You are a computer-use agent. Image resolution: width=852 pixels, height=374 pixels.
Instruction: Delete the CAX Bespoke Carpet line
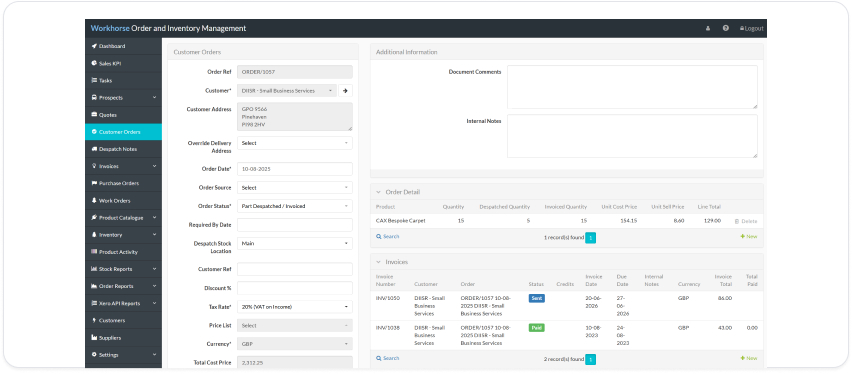click(x=746, y=221)
